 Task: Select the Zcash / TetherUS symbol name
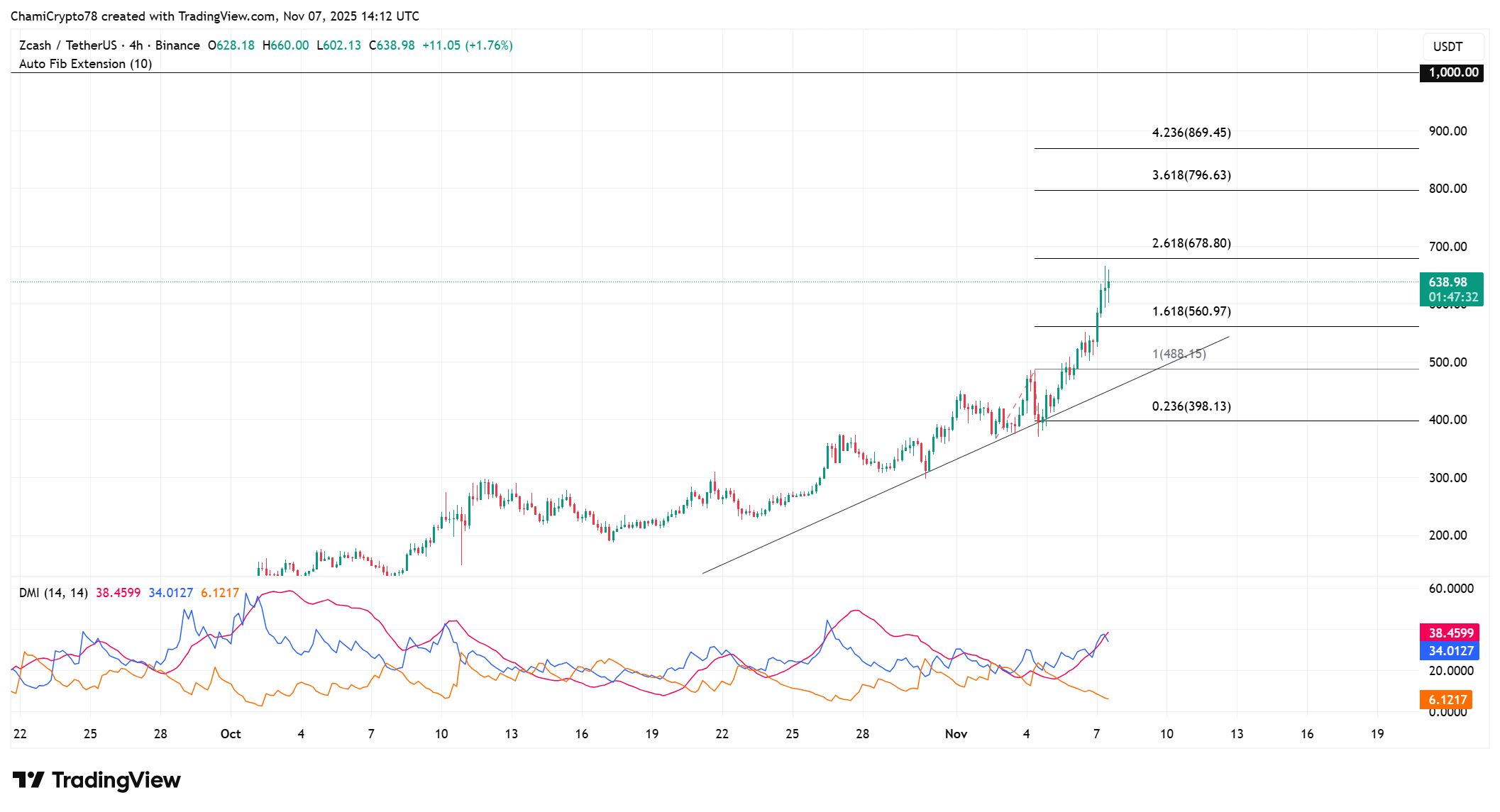[69, 45]
